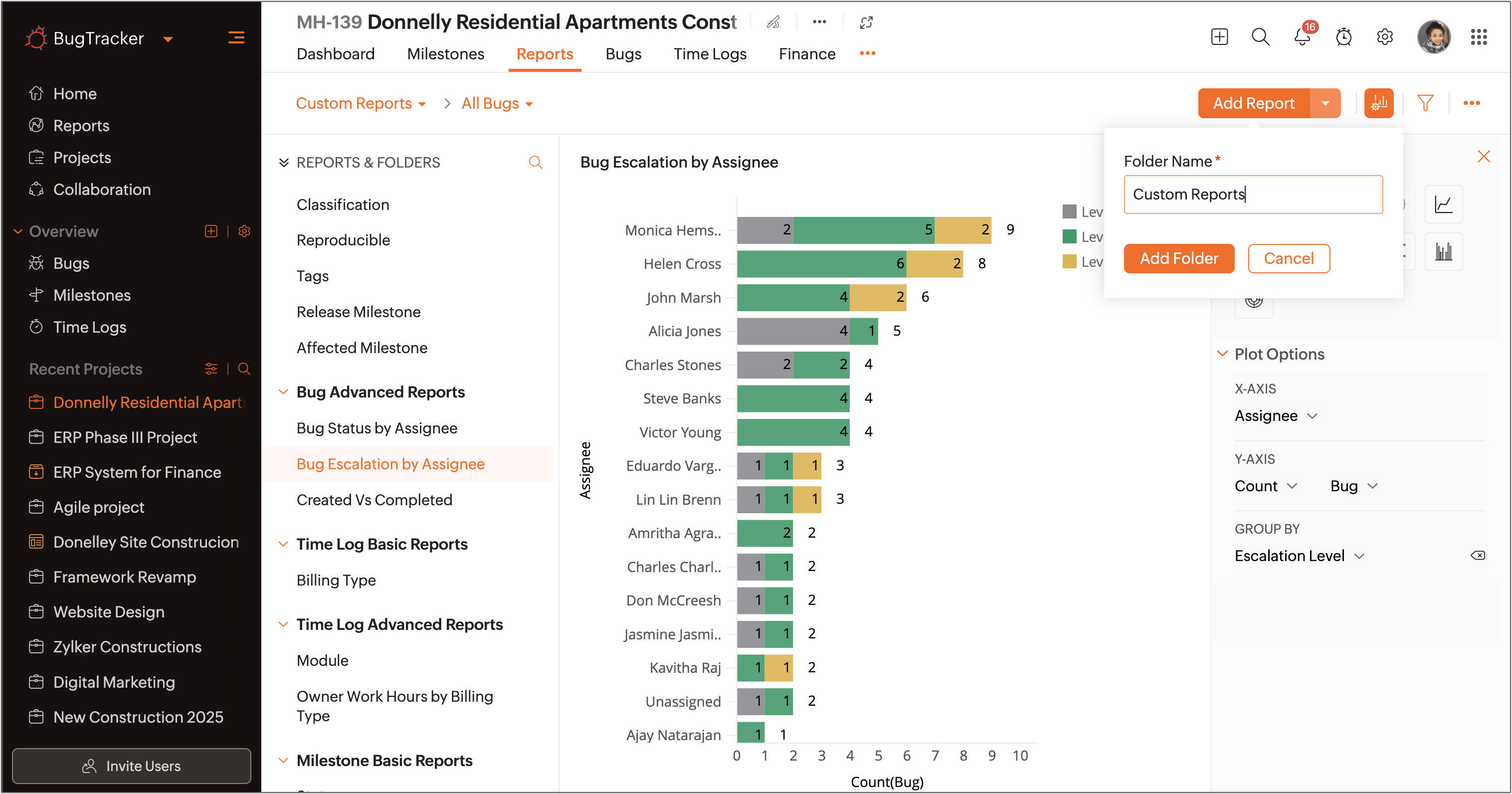The height and width of the screenshot is (794, 1512).
Task: Click the Add Folder button
Action: tap(1178, 258)
